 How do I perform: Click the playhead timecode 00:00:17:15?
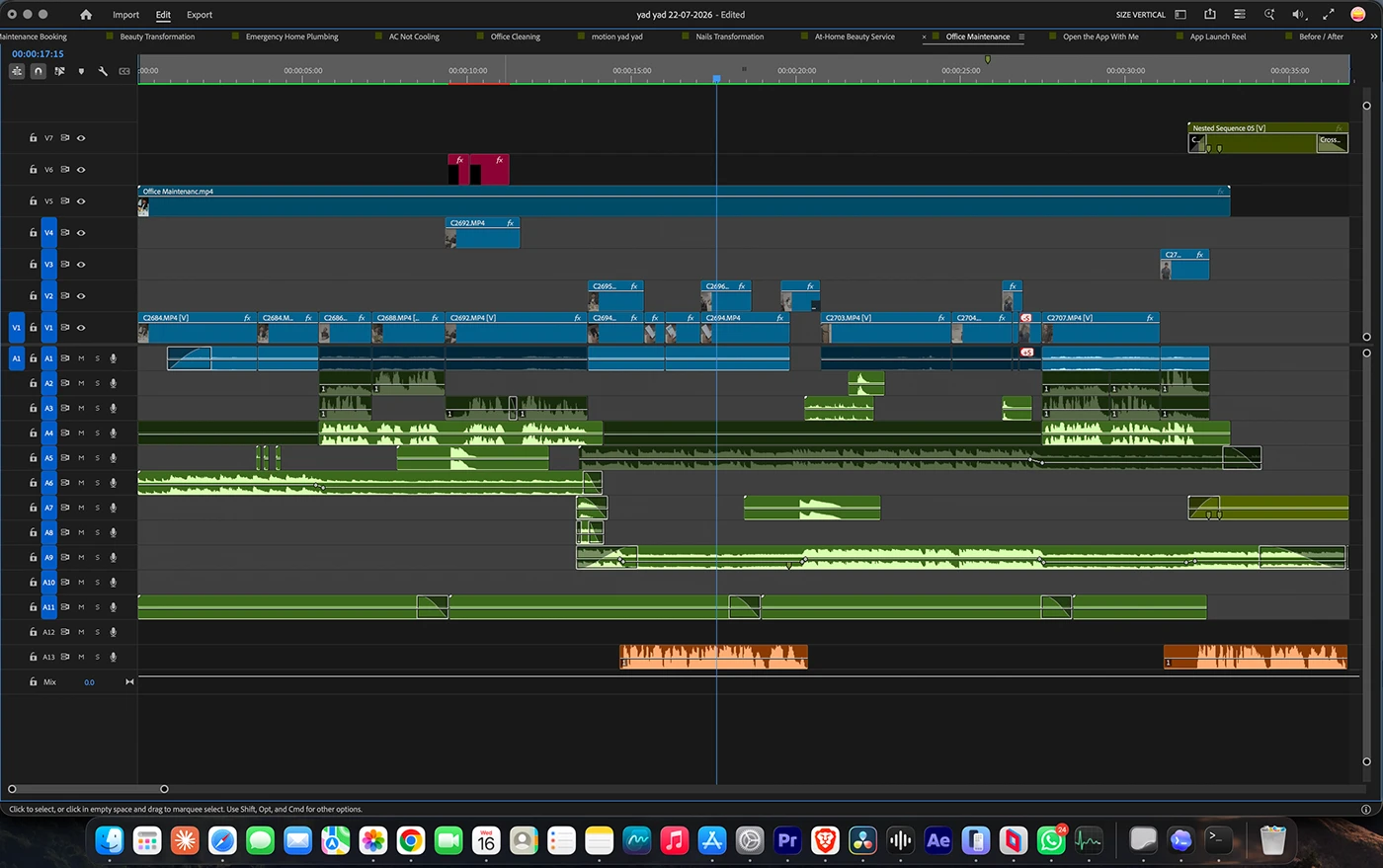[38, 54]
